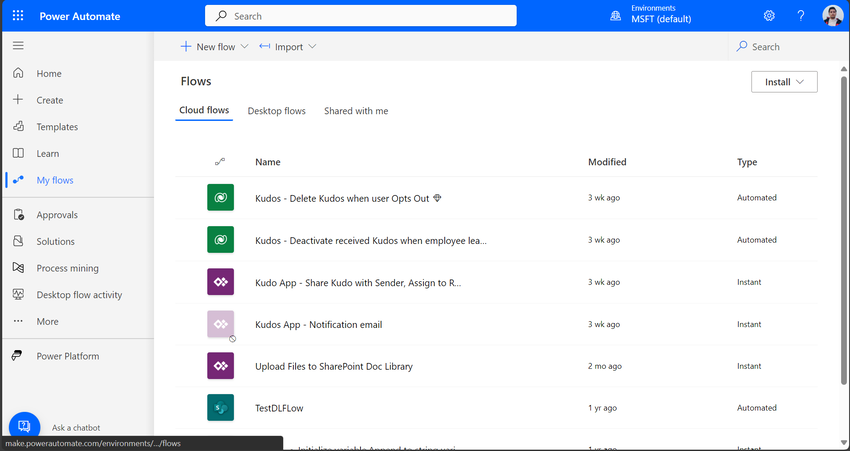Open the Kudos - Delete Kudos when user Opts Out flow
850x451 pixels.
(x=342, y=198)
